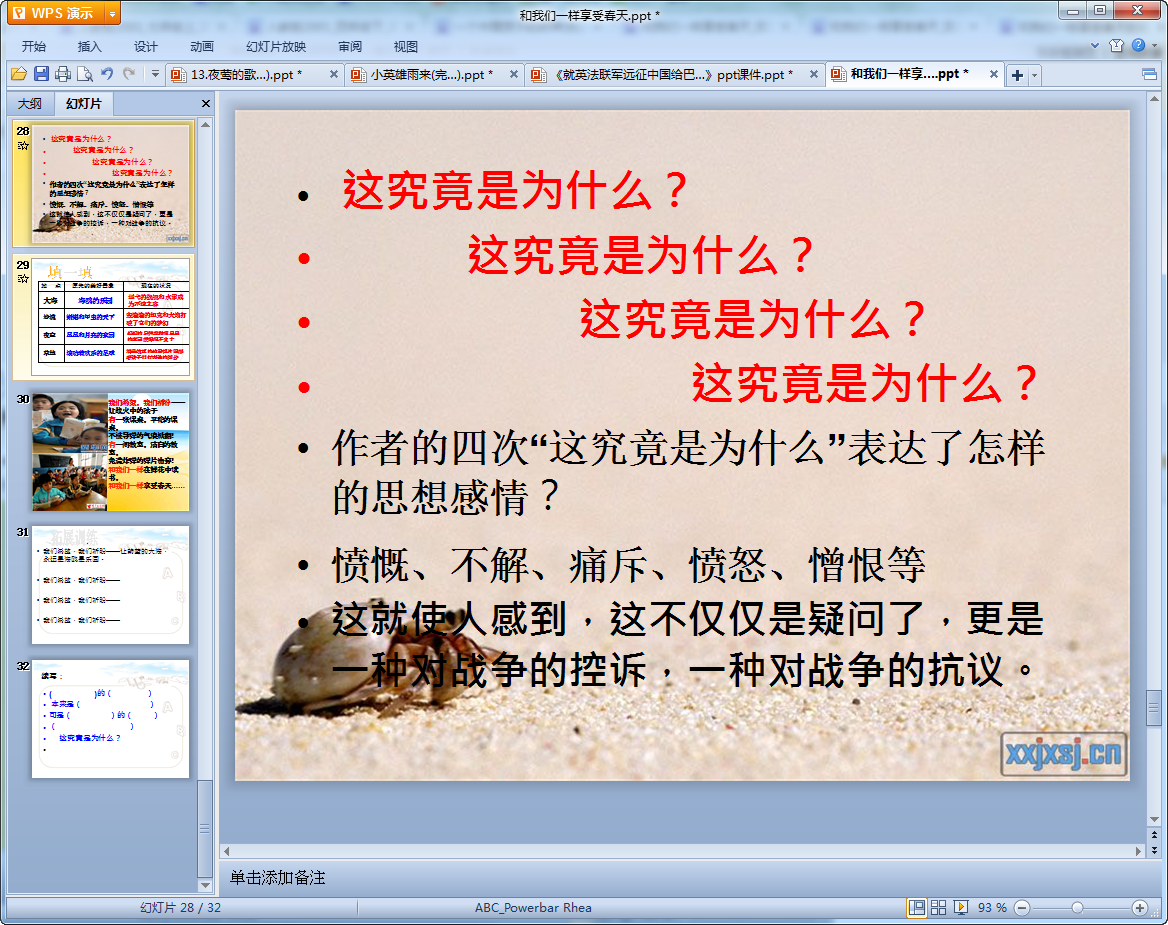Viewport: 1168px width, 925px height.
Task: Save the presentation using the floppy disk icon
Action: tap(41, 74)
